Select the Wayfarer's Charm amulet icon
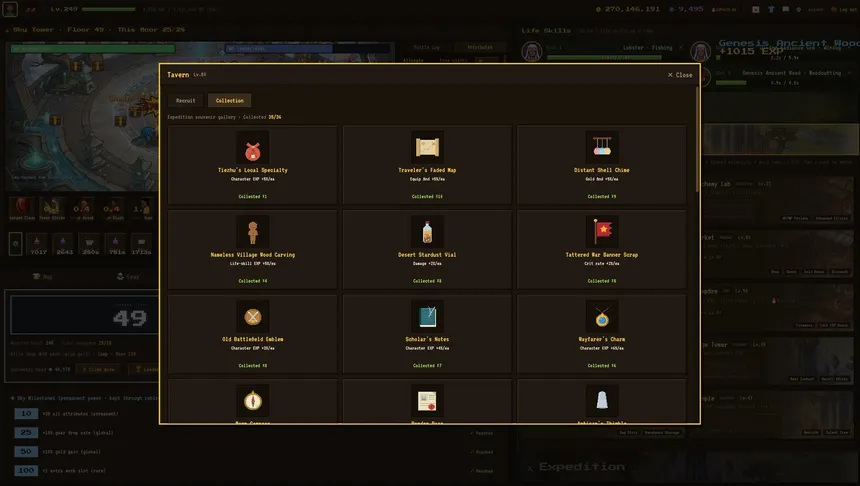 tap(602, 316)
